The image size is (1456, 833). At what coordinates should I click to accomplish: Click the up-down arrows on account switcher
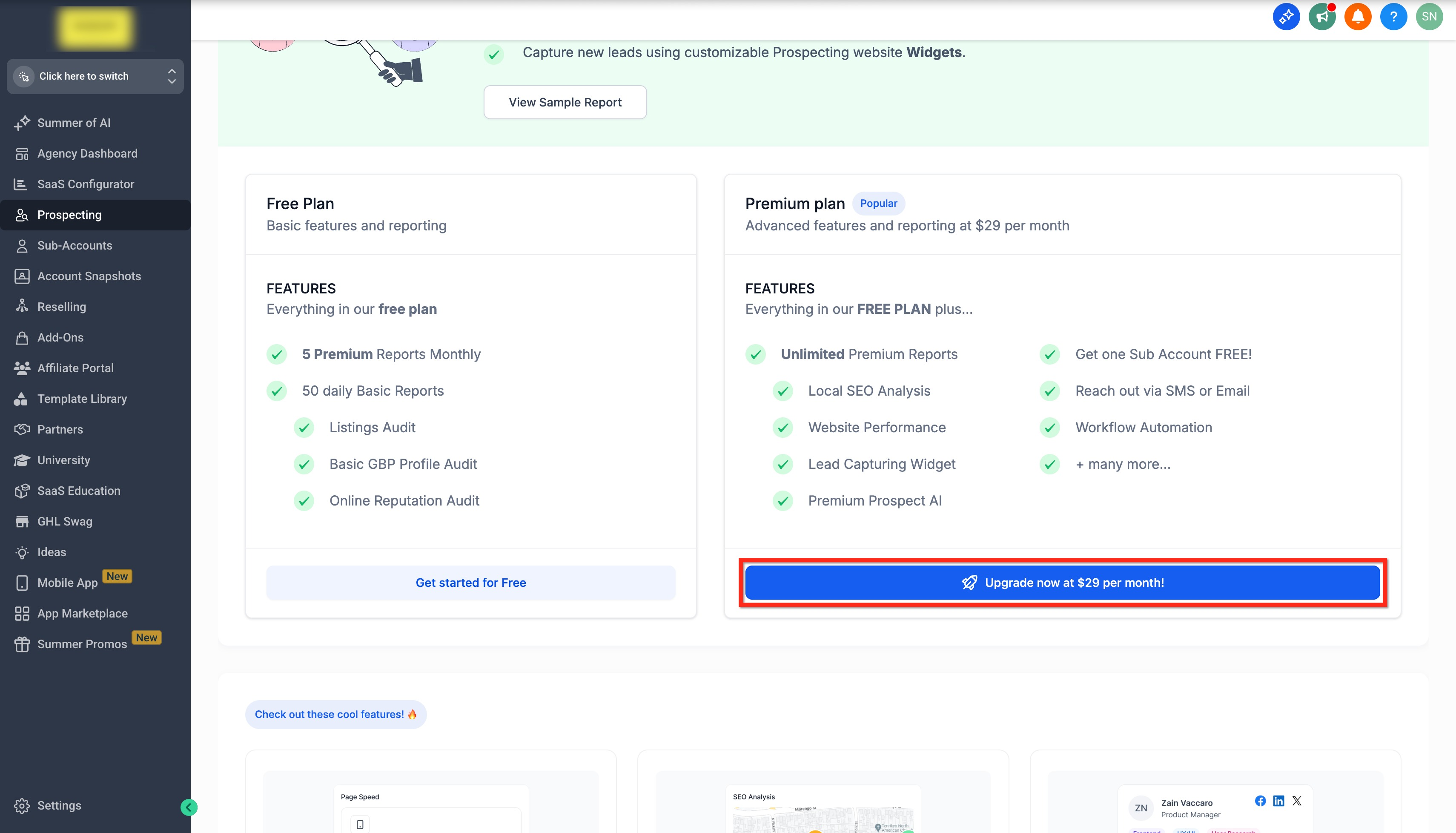pos(172,76)
